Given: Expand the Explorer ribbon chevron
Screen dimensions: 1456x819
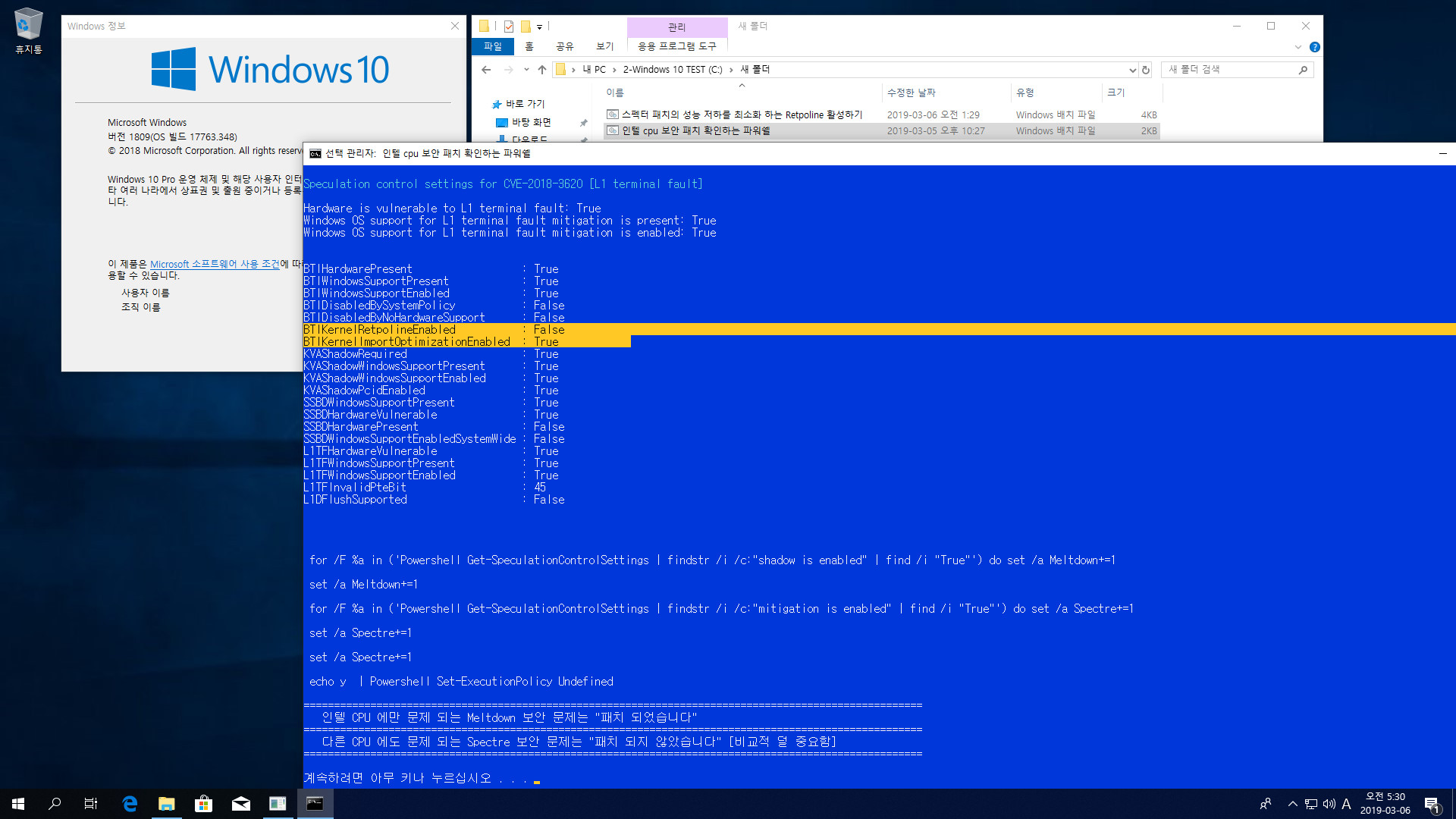Looking at the screenshot, I should pos(1298,47).
